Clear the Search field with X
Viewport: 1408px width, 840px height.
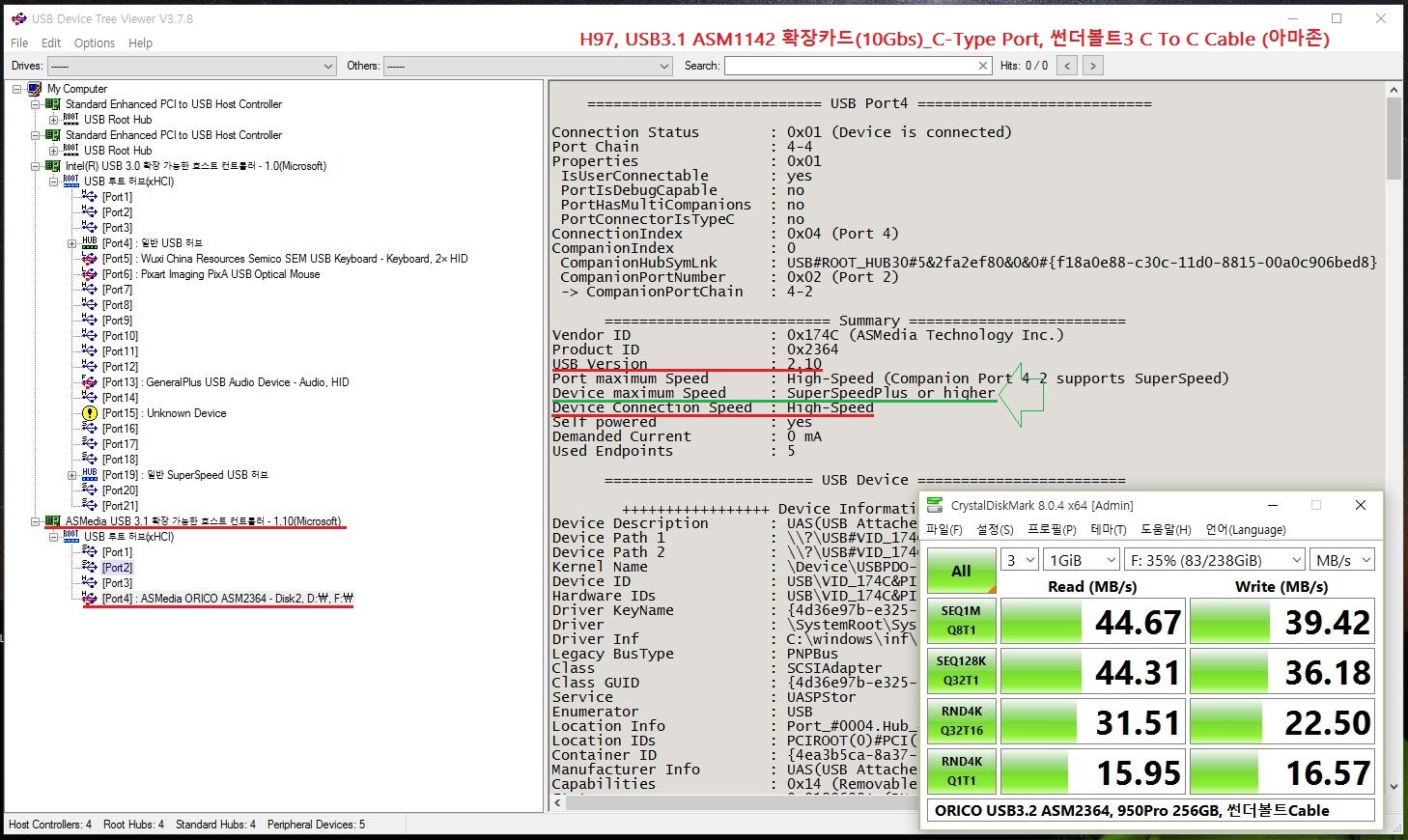tap(983, 66)
